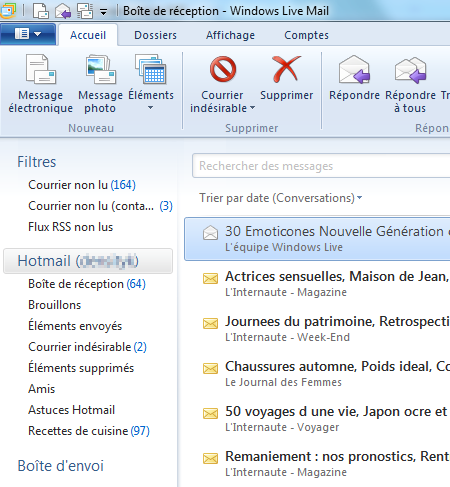Open the Remaniement : nos pronostics message

[x=317, y=464]
